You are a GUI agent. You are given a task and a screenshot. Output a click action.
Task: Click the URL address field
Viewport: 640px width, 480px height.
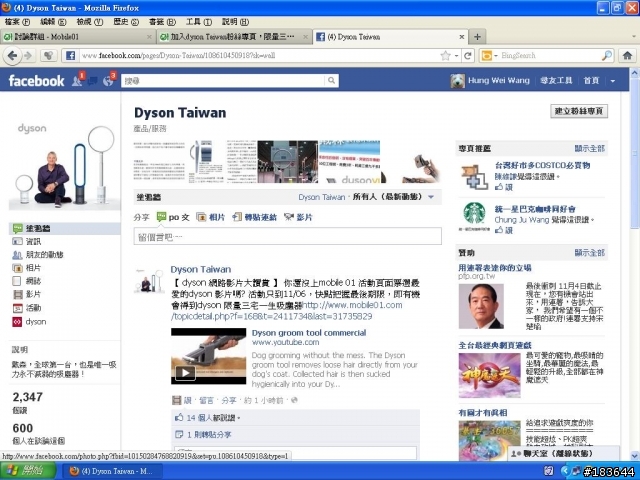click(259, 56)
